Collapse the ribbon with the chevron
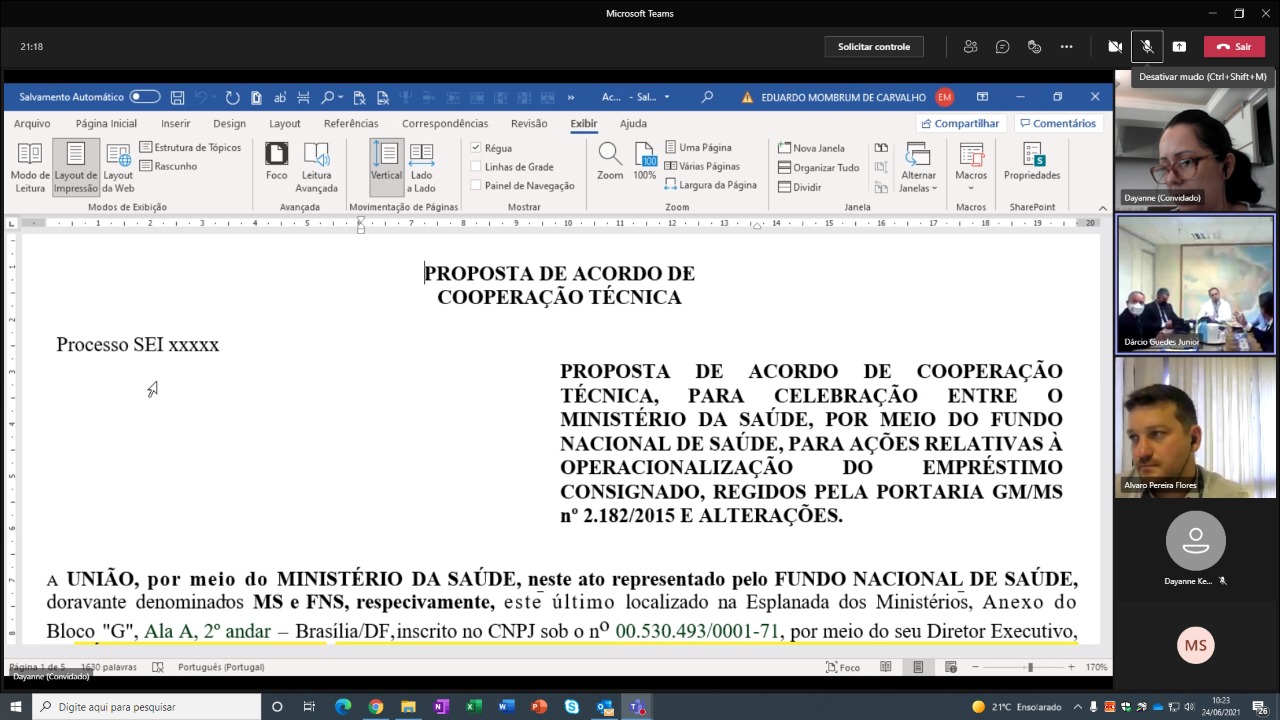Screen dimensions: 1280x720 1103,208
